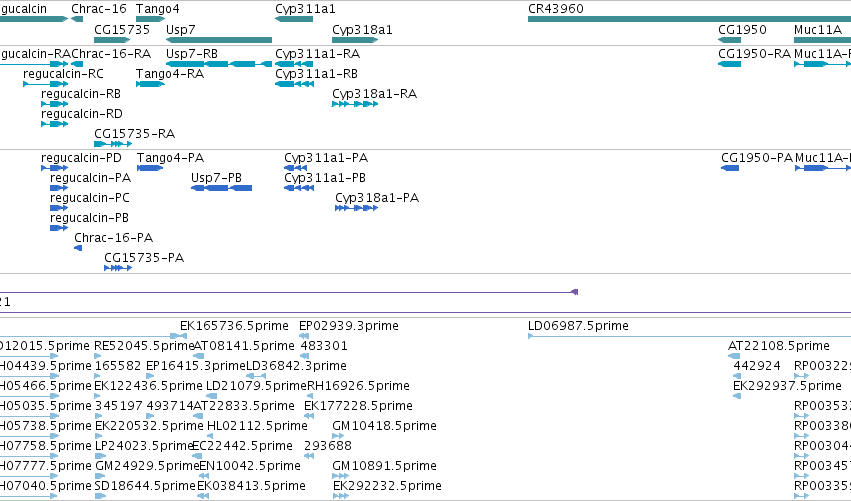Click EST AT08141.5prime
Screen dimensions: 851x501
244,345
